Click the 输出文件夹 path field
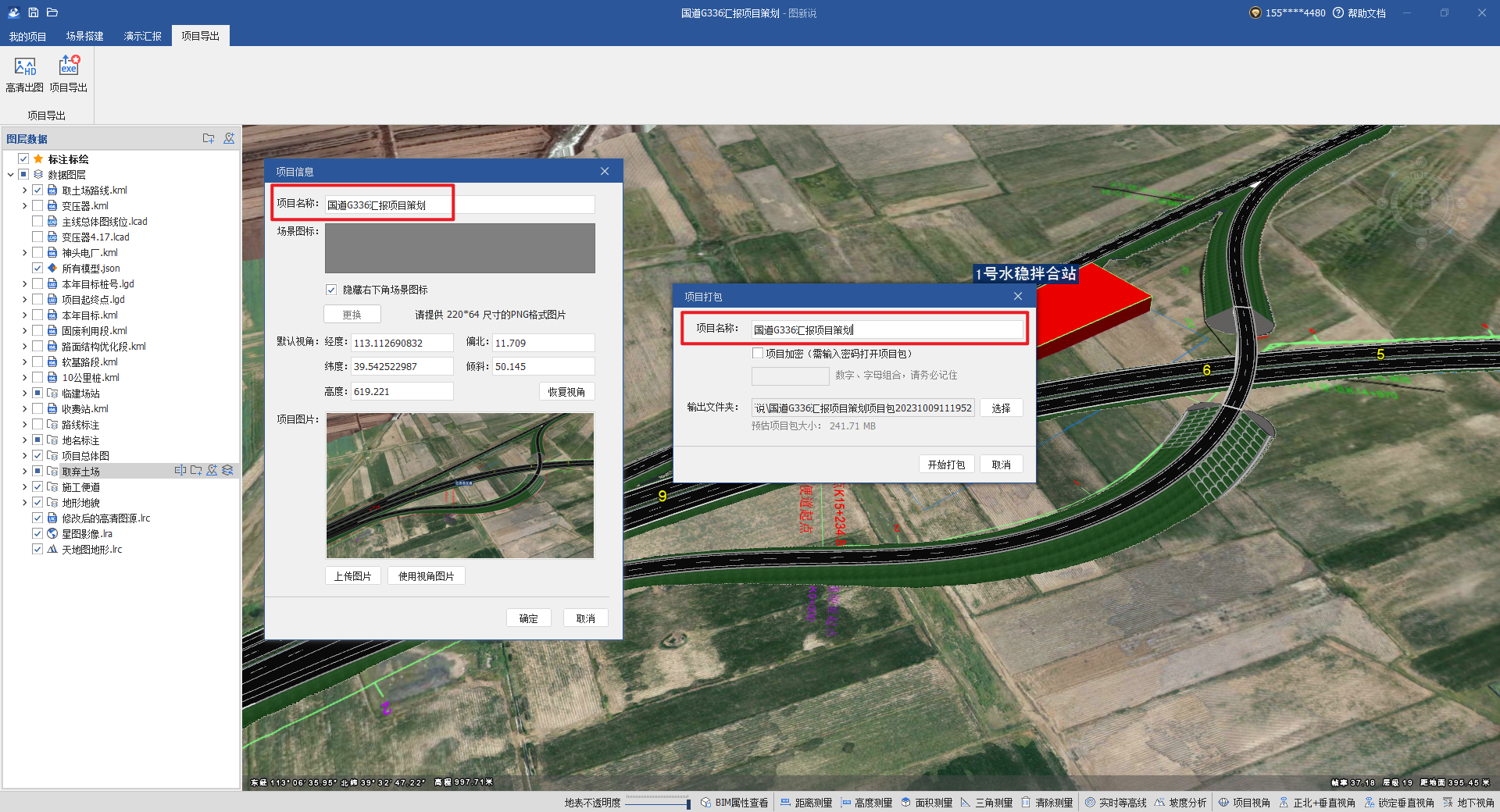The width and height of the screenshot is (1500, 812). click(x=862, y=408)
